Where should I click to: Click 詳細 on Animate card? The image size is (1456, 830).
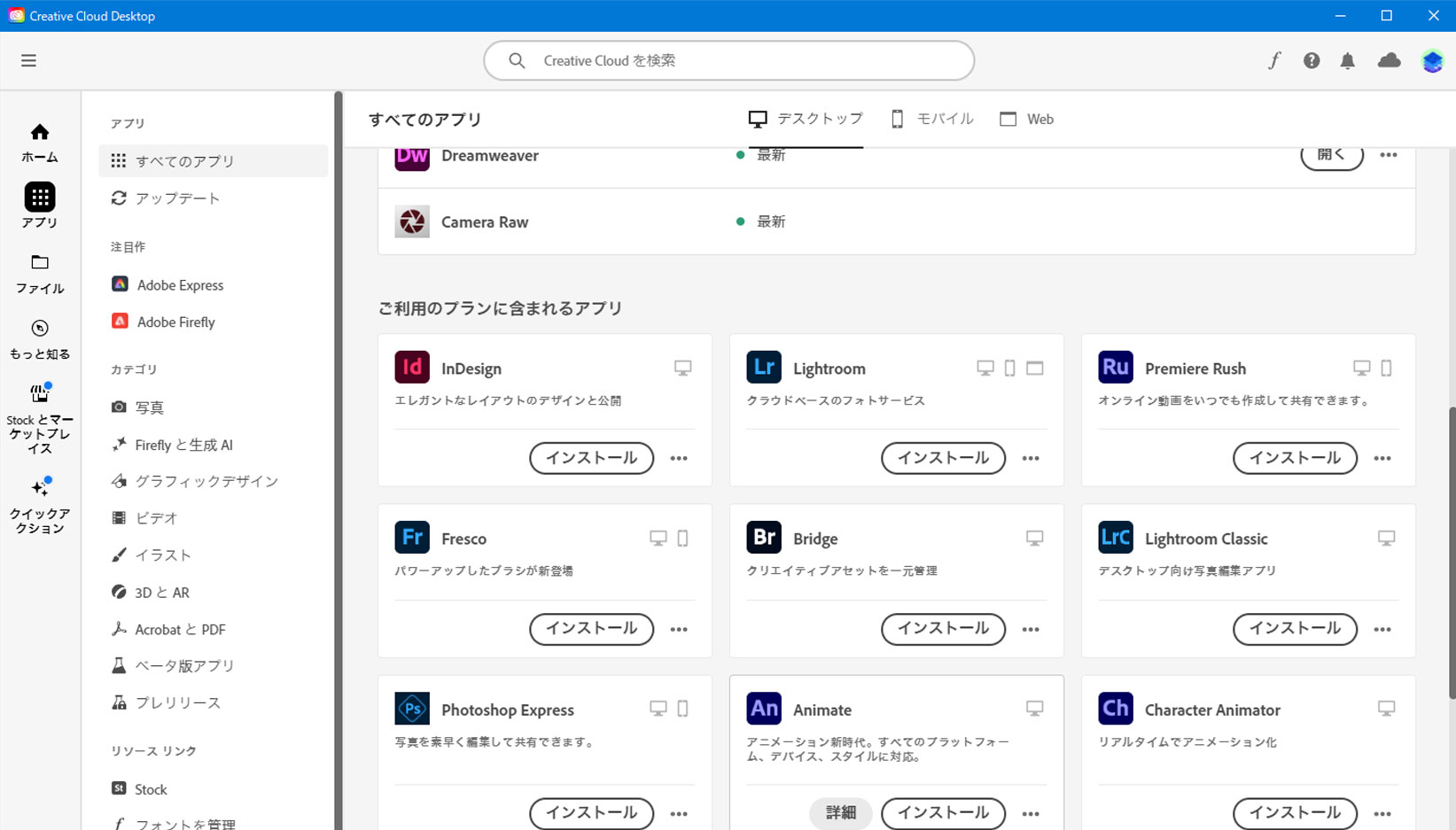840,813
